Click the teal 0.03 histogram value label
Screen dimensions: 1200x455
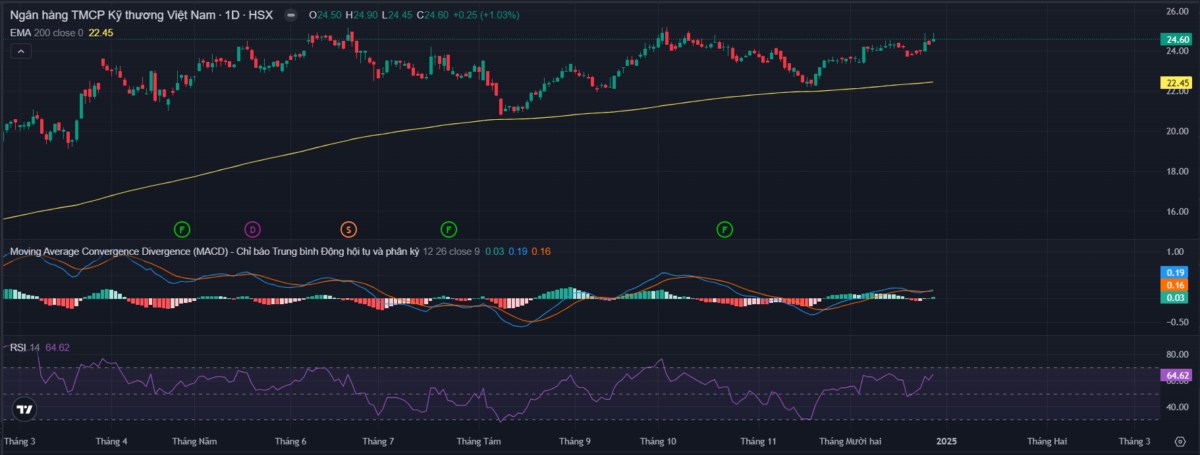(1174, 297)
